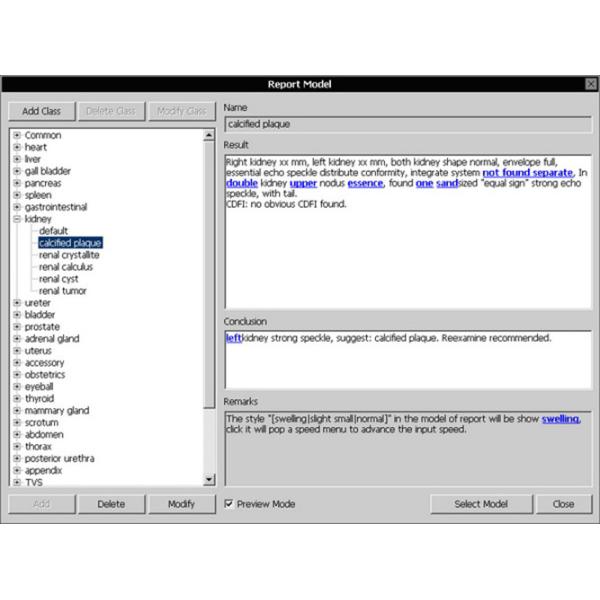This screenshot has height=600, width=600.
Task: Click the Name input field
Action: tap(407, 125)
